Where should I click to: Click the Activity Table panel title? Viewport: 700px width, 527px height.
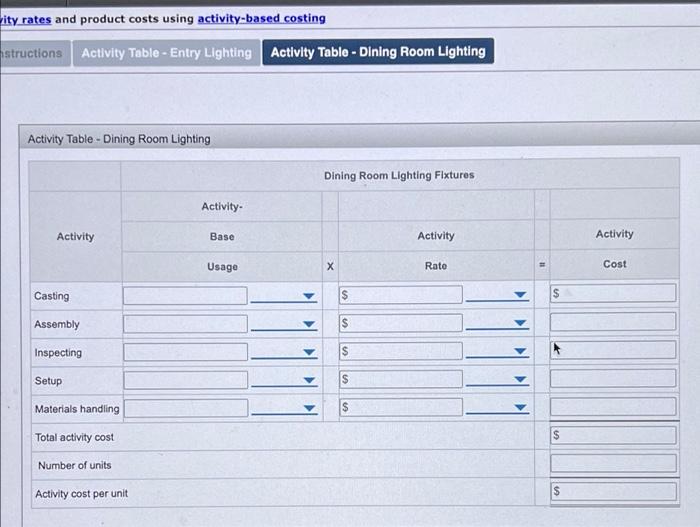[119, 139]
